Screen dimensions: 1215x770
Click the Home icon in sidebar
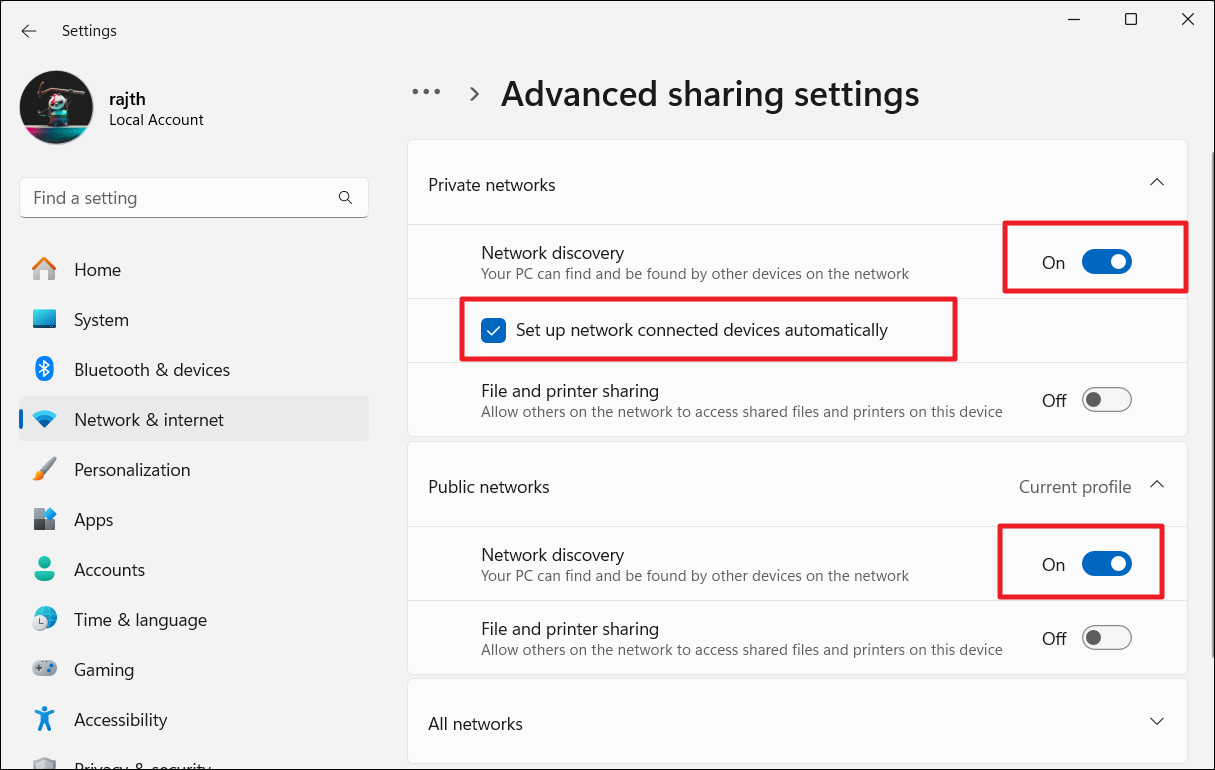pos(44,270)
